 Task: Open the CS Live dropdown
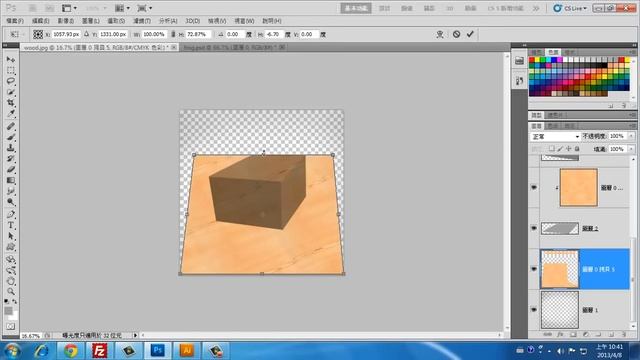(x=570, y=8)
